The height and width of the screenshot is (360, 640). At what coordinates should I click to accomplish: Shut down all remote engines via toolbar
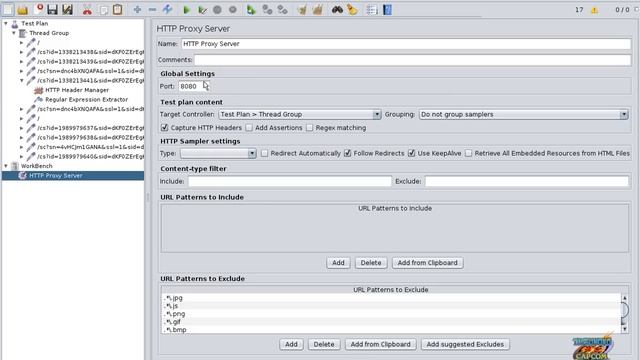tap(282, 10)
